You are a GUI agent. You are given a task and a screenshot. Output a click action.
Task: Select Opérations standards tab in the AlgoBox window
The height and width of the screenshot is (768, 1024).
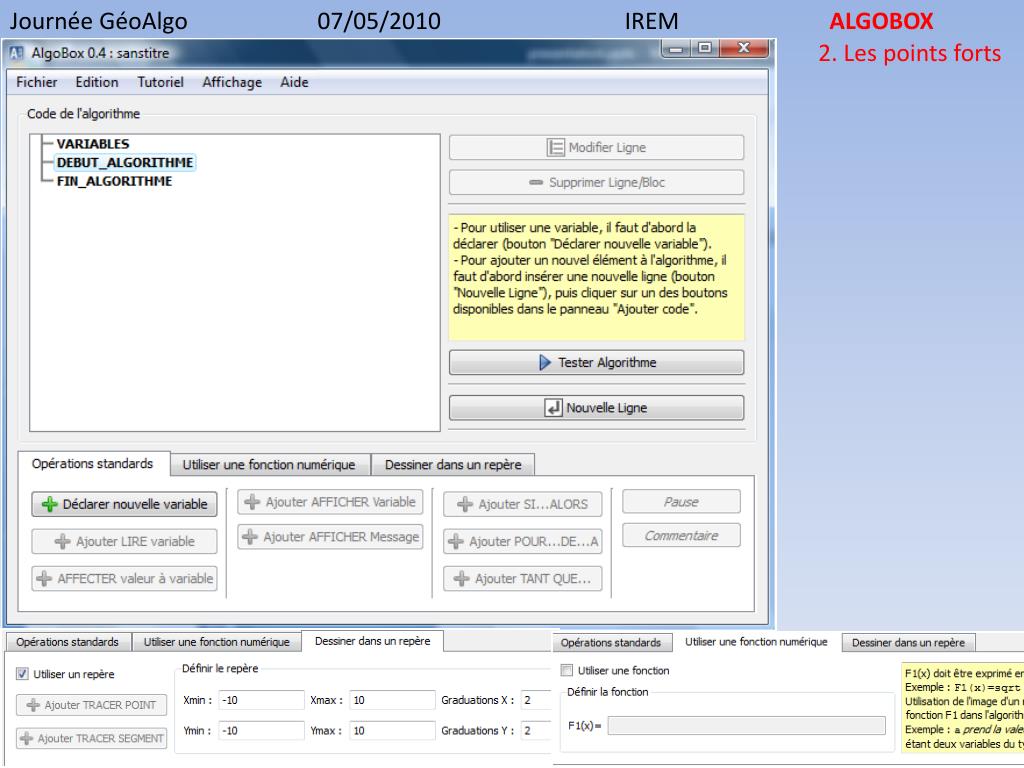pyautogui.click(x=93, y=464)
